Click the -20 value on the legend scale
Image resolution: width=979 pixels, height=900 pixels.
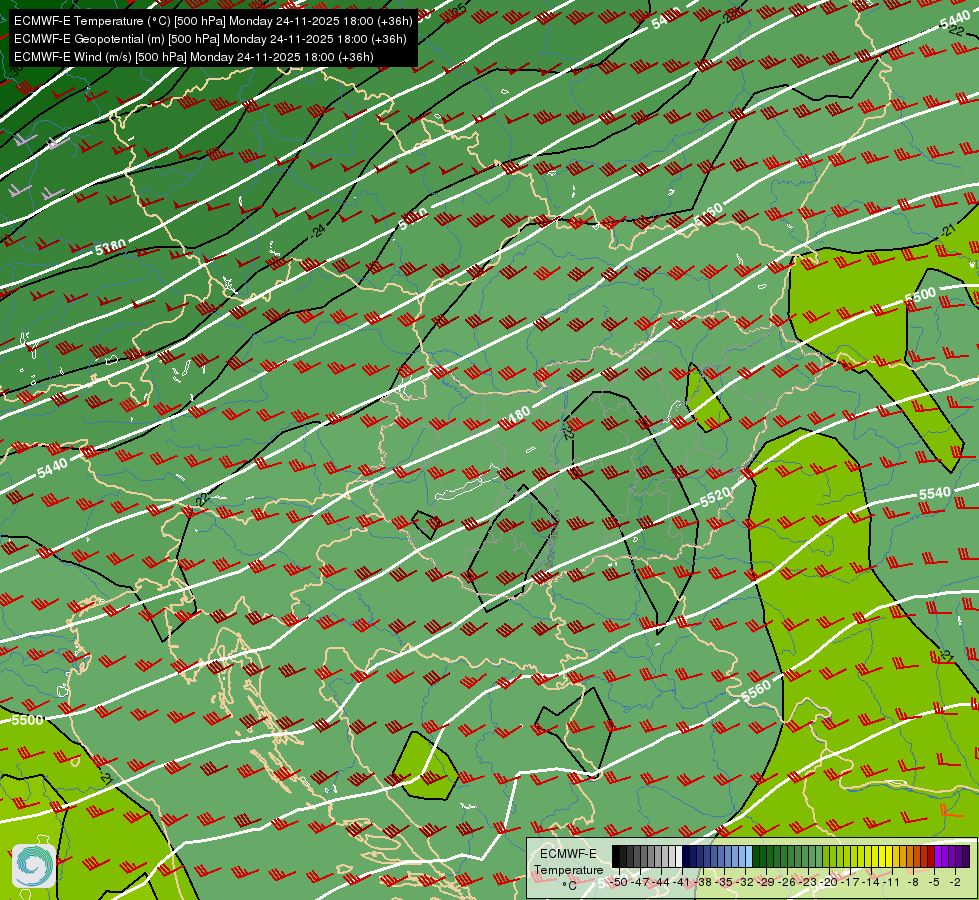point(829,882)
